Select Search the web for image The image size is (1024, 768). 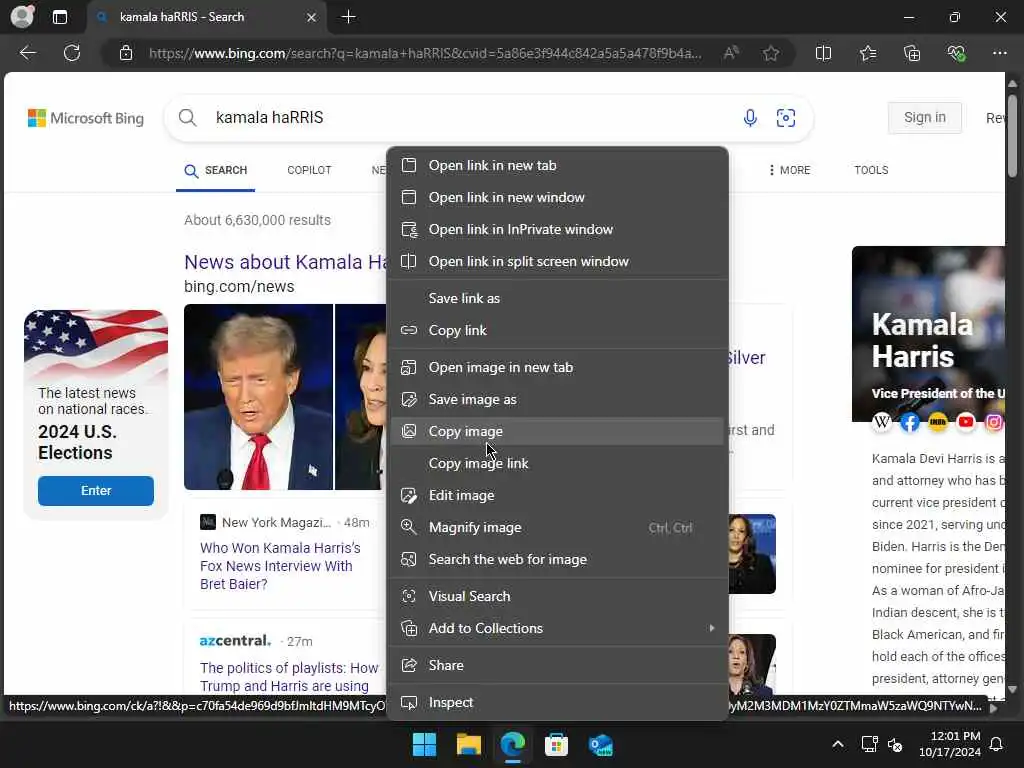point(557,559)
